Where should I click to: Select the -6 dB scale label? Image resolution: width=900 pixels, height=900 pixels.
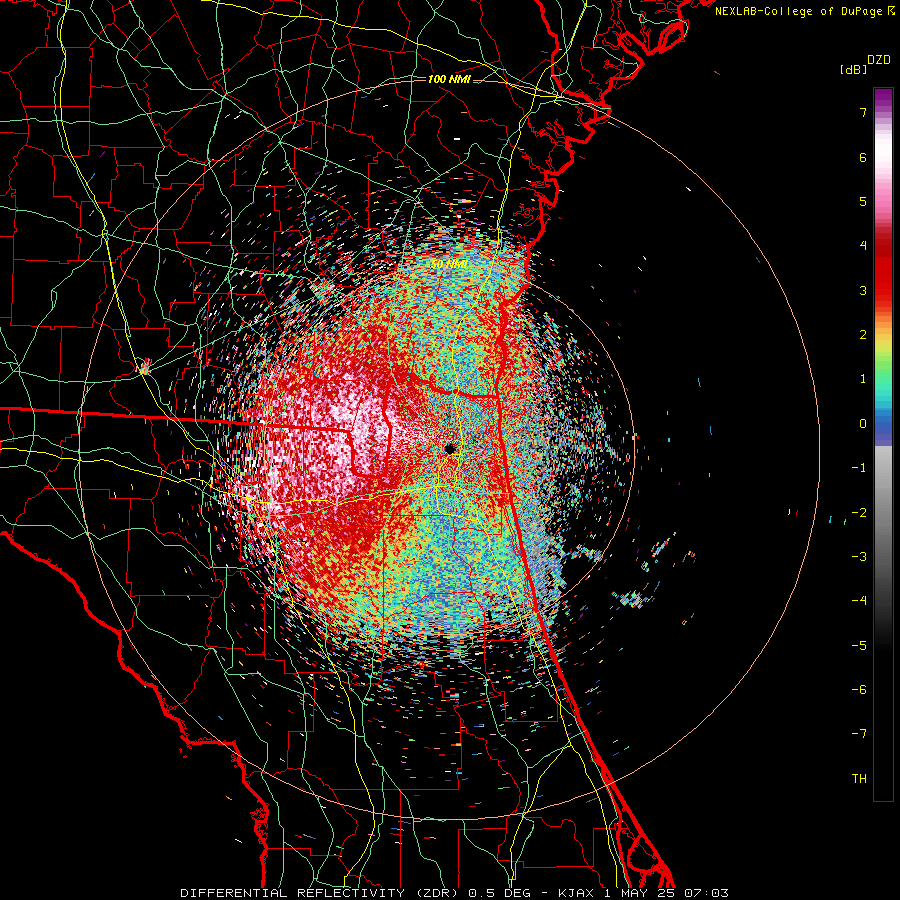click(x=859, y=690)
